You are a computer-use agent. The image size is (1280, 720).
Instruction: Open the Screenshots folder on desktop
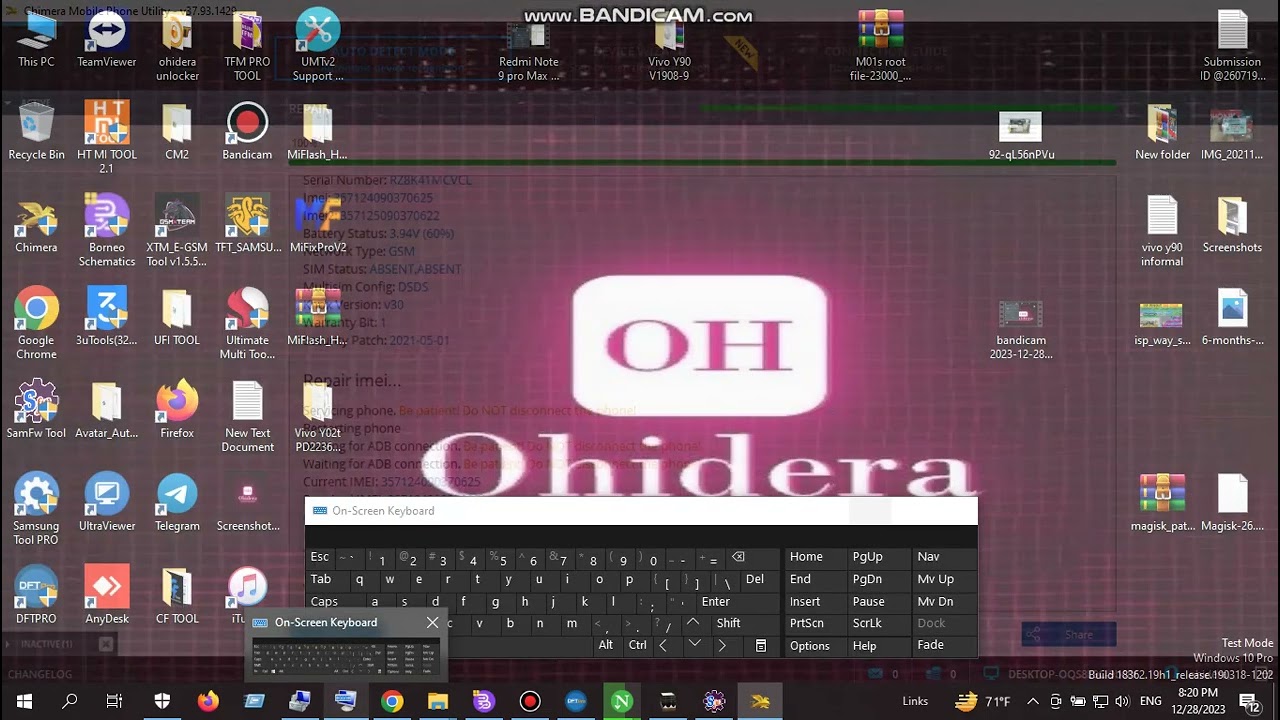click(1232, 226)
